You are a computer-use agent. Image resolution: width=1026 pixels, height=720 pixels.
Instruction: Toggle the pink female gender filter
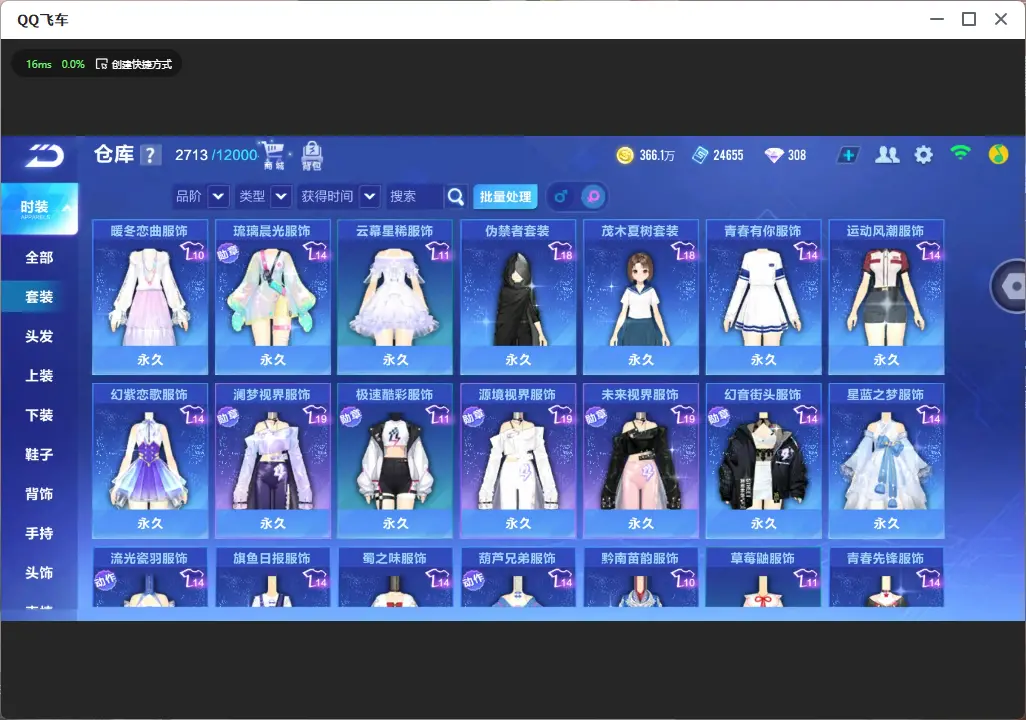593,196
